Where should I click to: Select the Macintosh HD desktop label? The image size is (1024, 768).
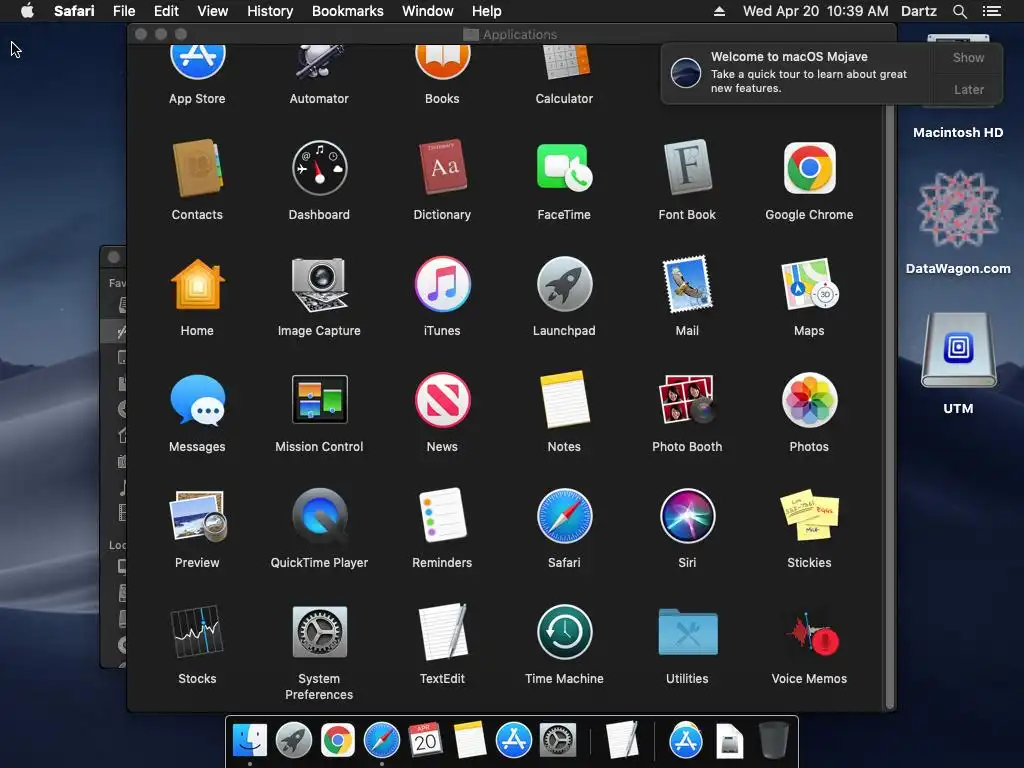[x=958, y=133]
